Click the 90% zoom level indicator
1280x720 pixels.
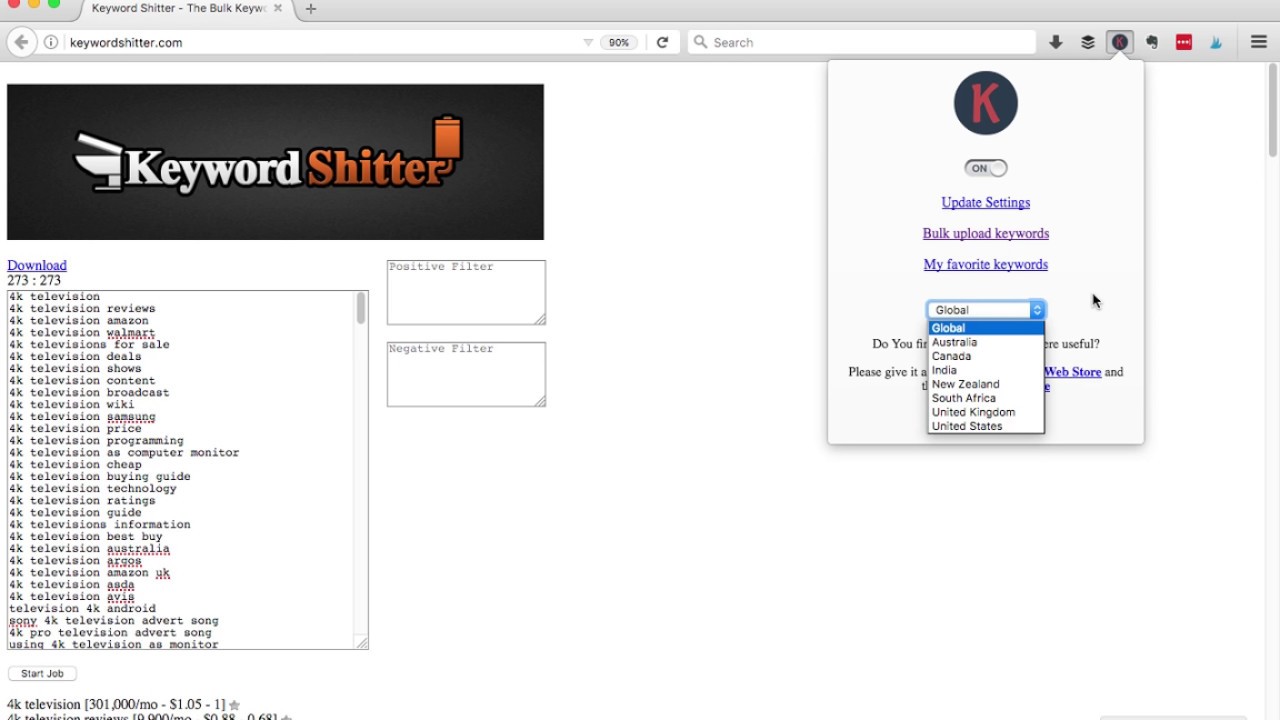(x=619, y=42)
